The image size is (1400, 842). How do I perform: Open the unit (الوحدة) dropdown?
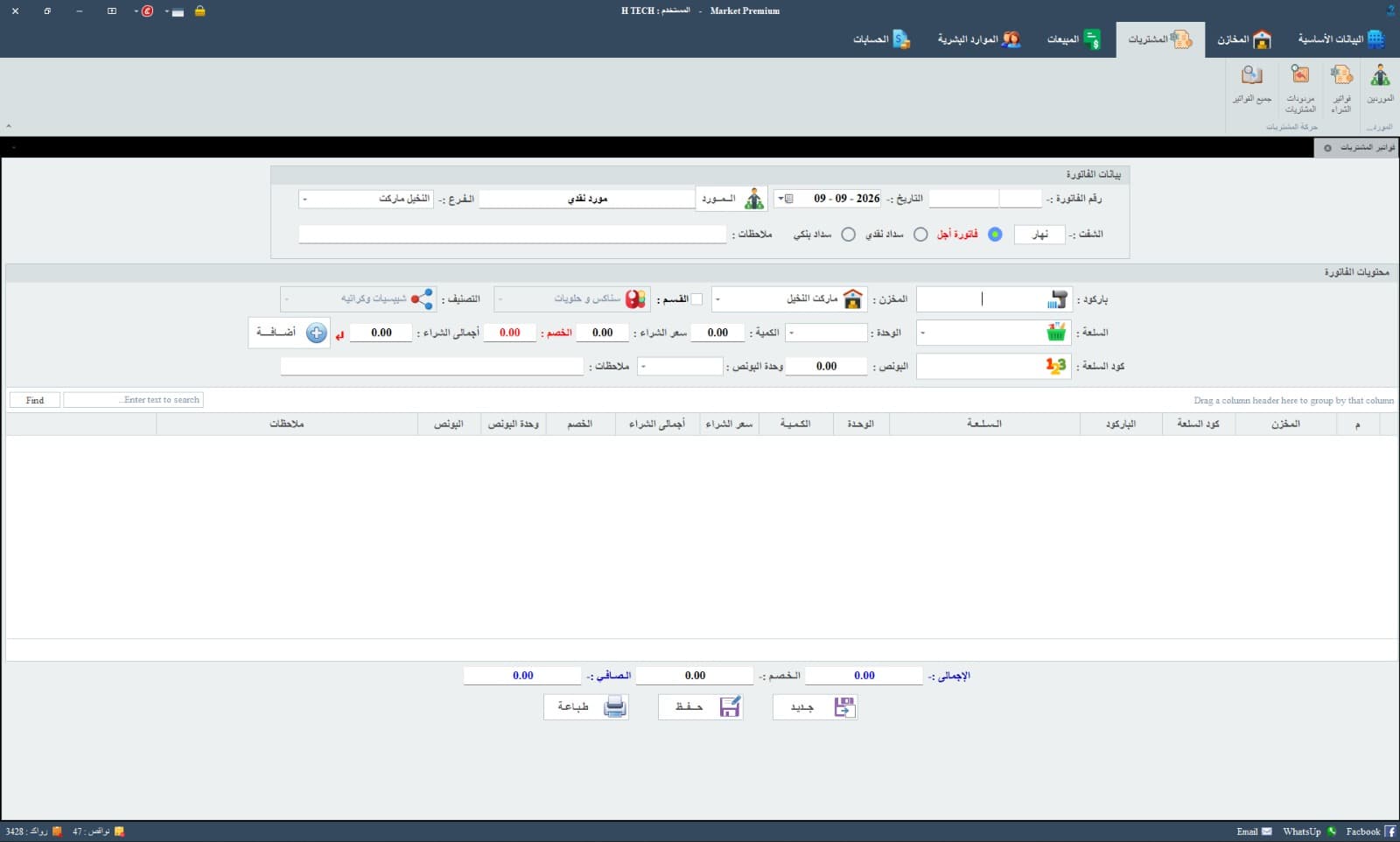tap(792, 333)
